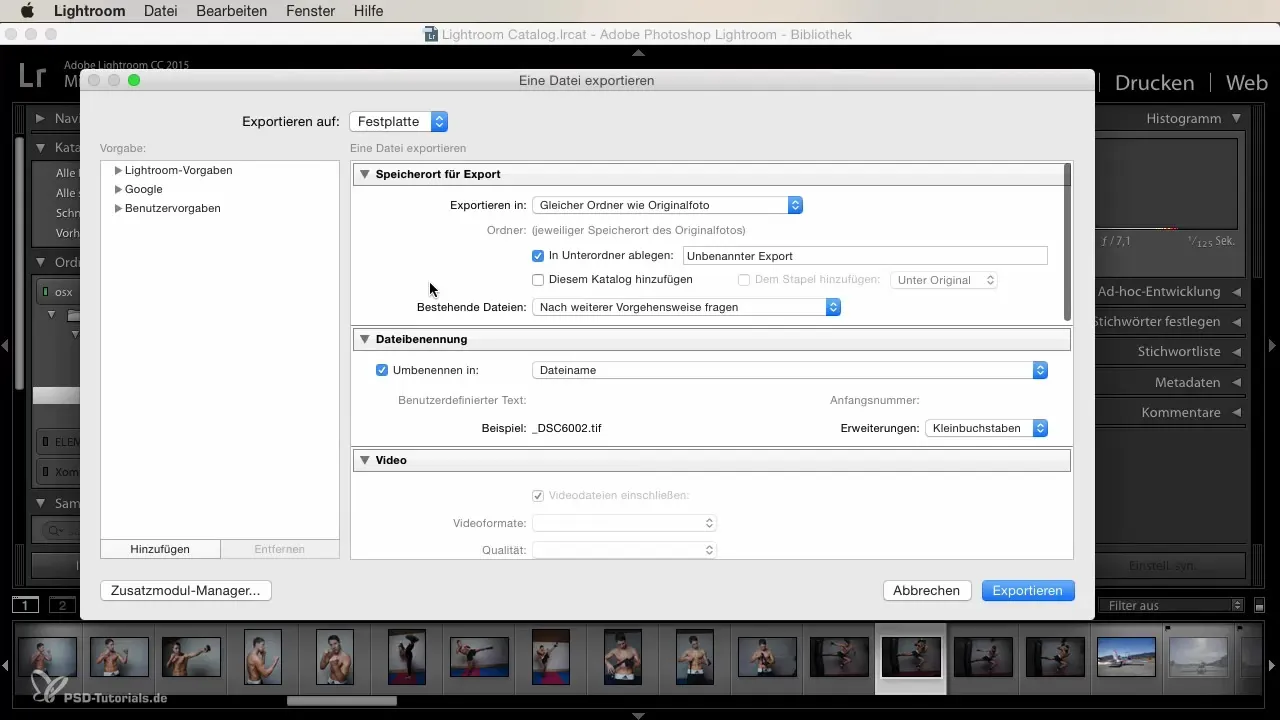Open the Bestehende Dateien dropdown
Viewport: 1280px width, 720px height.
(686, 308)
